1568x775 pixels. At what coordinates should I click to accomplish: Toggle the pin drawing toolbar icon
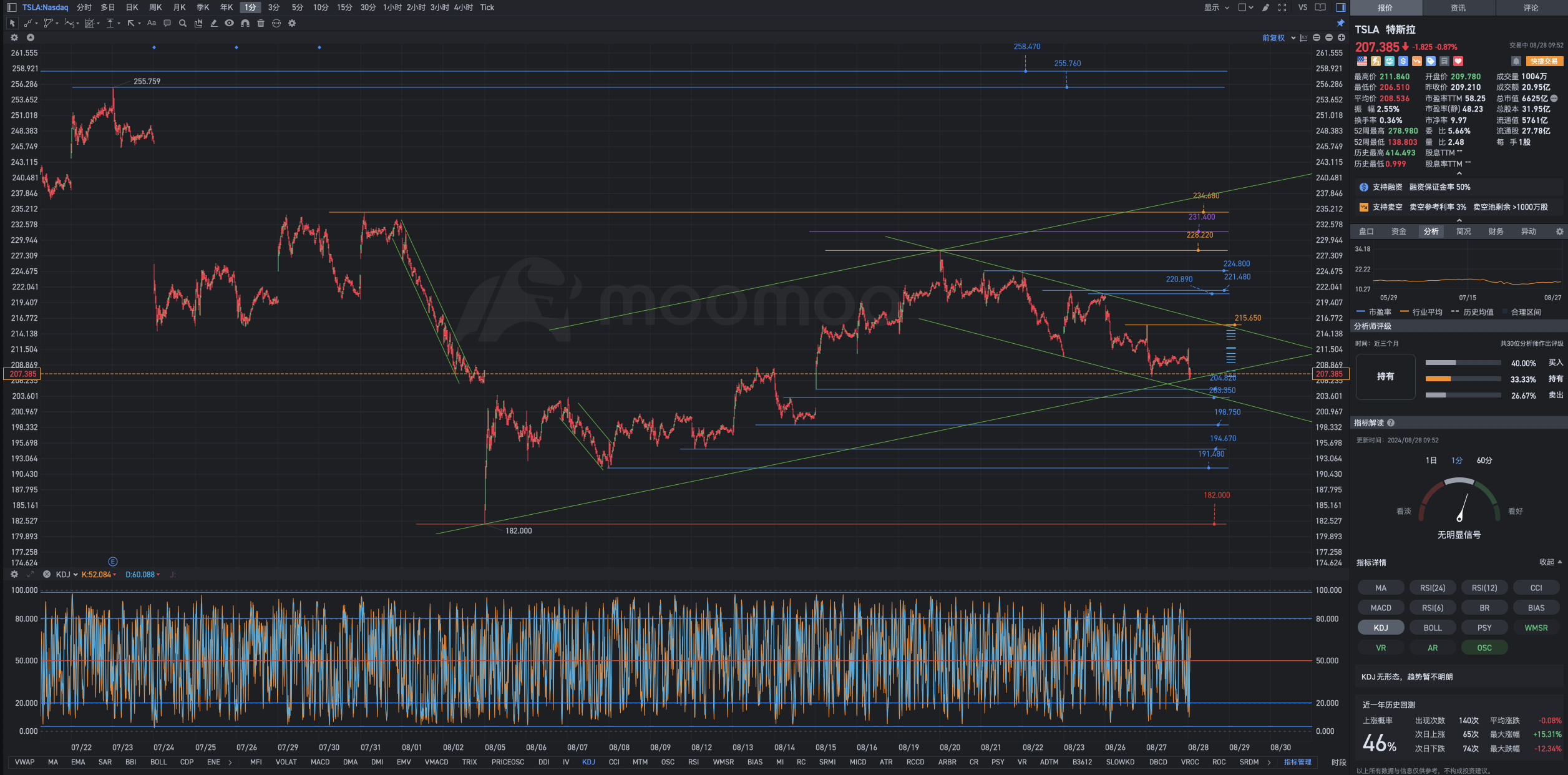pyautogui.click(x=1340, y=23)
